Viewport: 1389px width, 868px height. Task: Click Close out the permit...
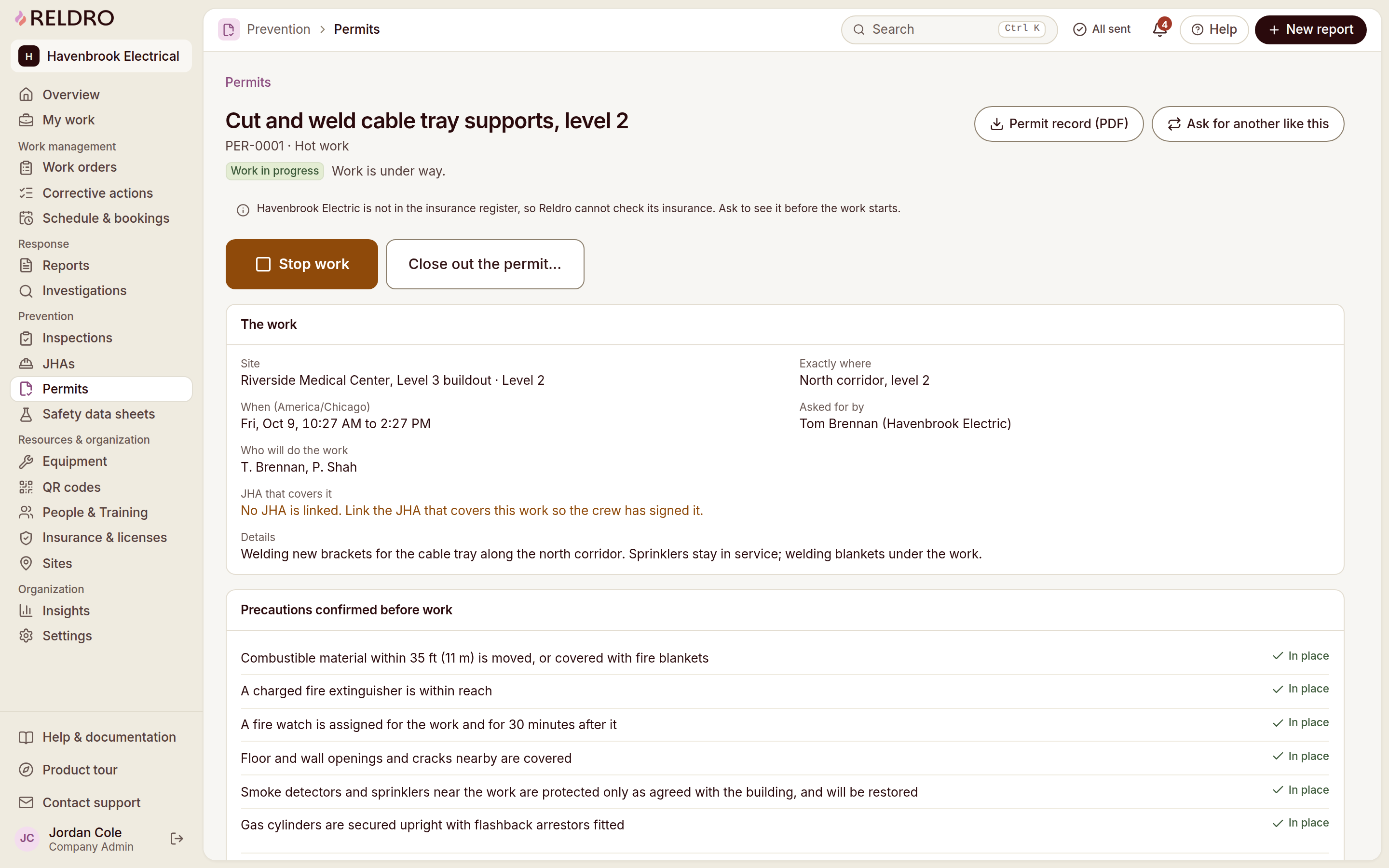point(485,264)
